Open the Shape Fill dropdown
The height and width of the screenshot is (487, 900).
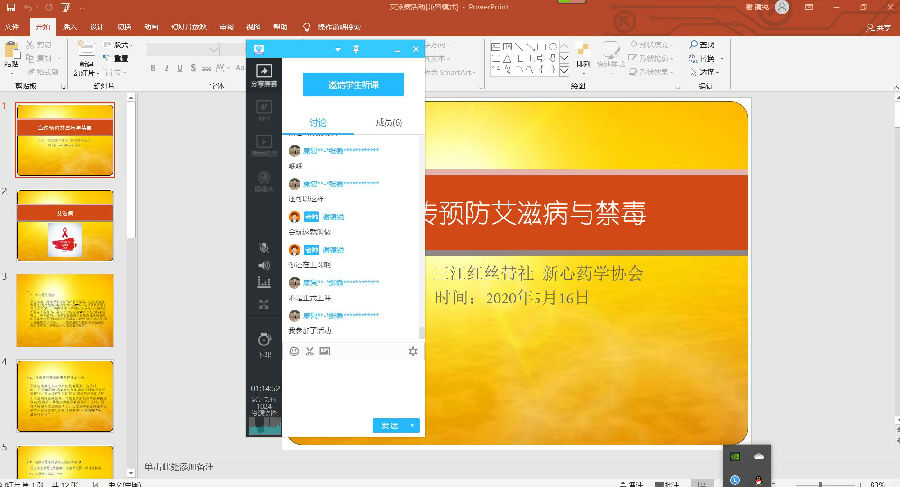coord(650,44)
